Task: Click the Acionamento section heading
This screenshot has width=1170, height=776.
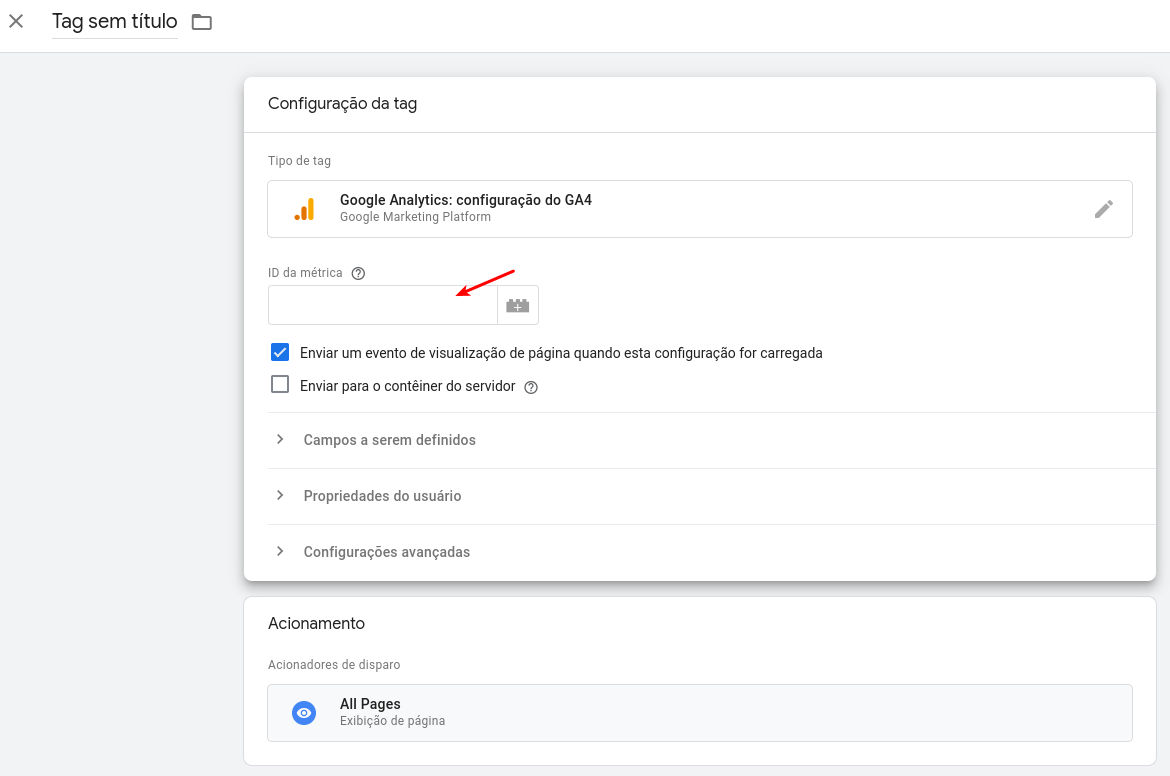Action: 316,623
